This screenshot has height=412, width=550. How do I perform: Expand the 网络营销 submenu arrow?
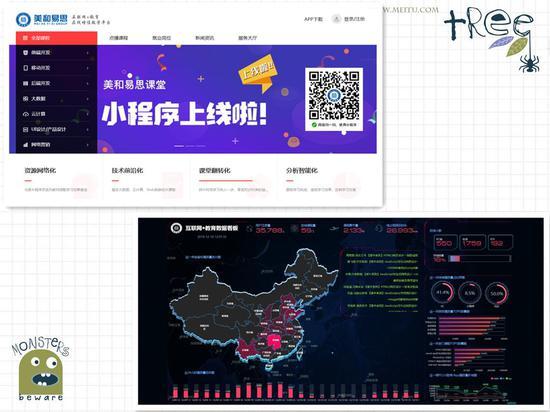click(87, 145)
